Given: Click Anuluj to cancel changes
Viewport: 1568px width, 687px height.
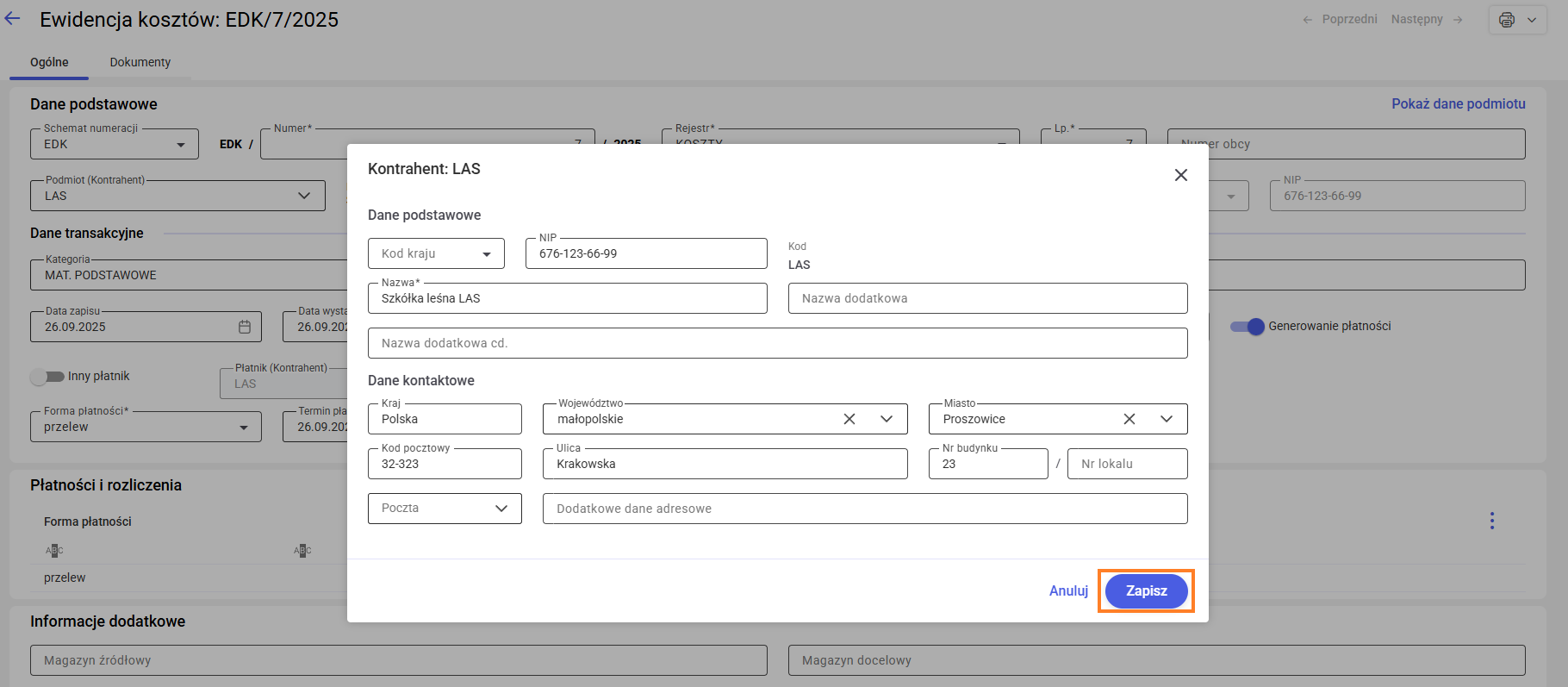Looking at the screenshot, I should [1068, 590].
